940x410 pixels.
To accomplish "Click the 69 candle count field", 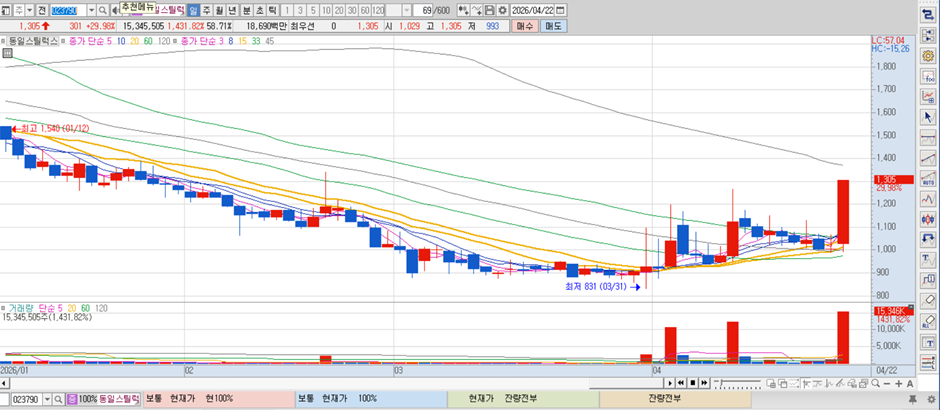I will [424, 10].
